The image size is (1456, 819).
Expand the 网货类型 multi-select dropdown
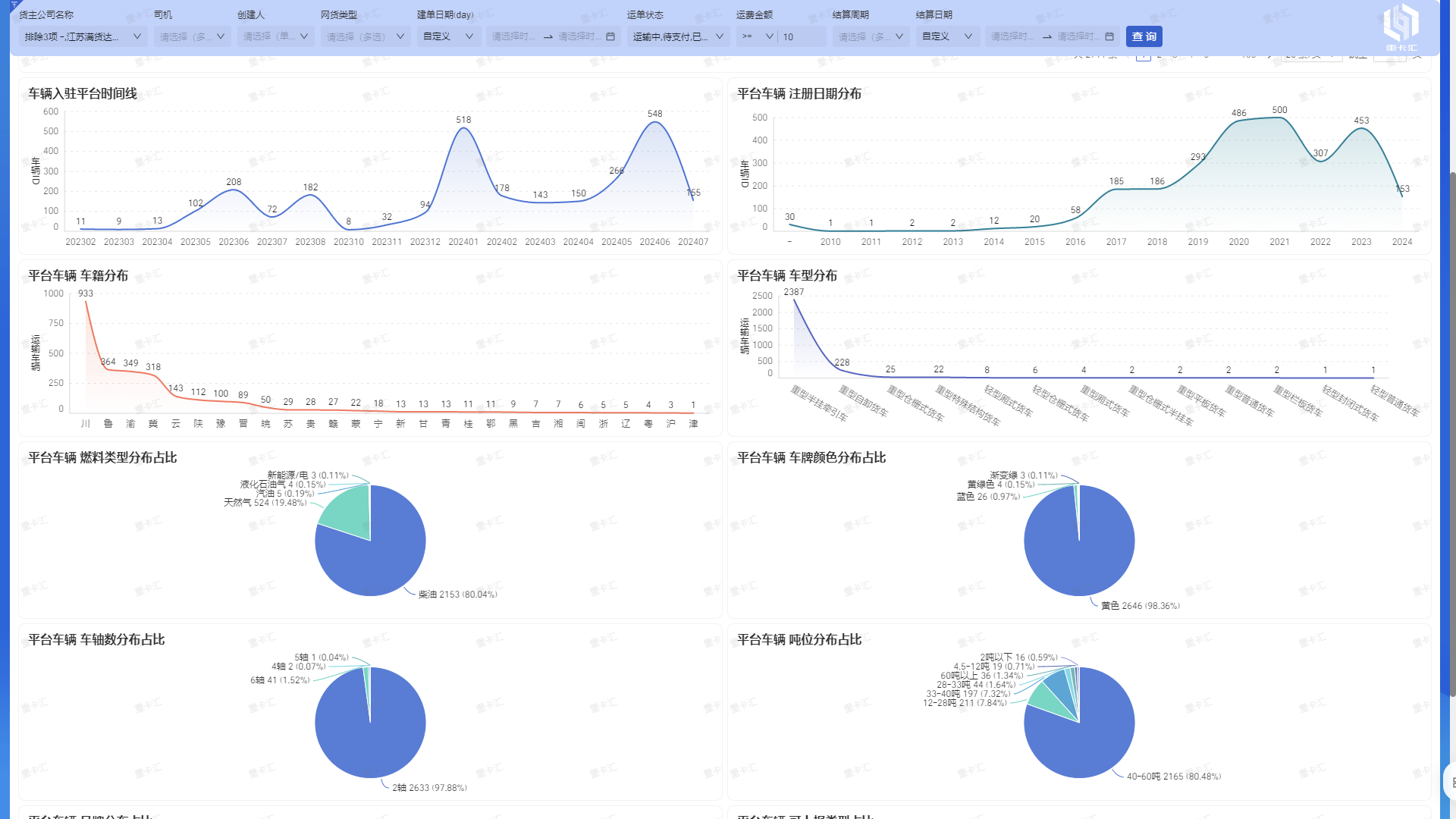366,36
